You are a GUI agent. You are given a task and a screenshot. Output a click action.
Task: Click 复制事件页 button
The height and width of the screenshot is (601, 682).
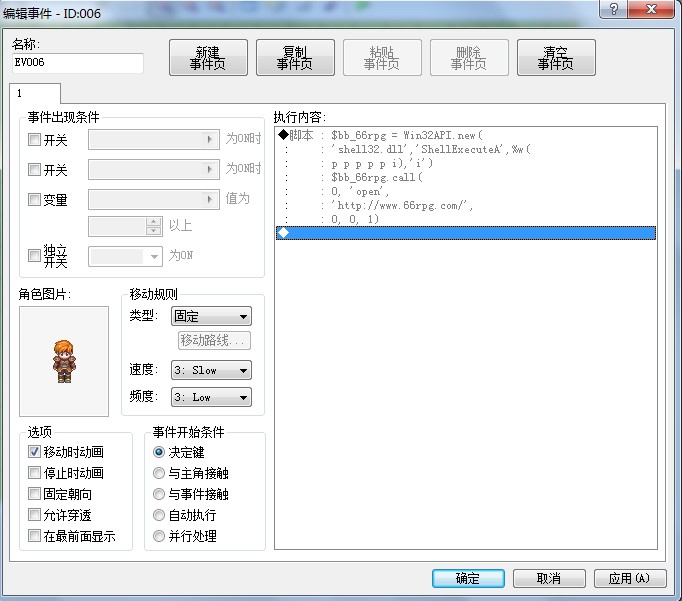295,57
